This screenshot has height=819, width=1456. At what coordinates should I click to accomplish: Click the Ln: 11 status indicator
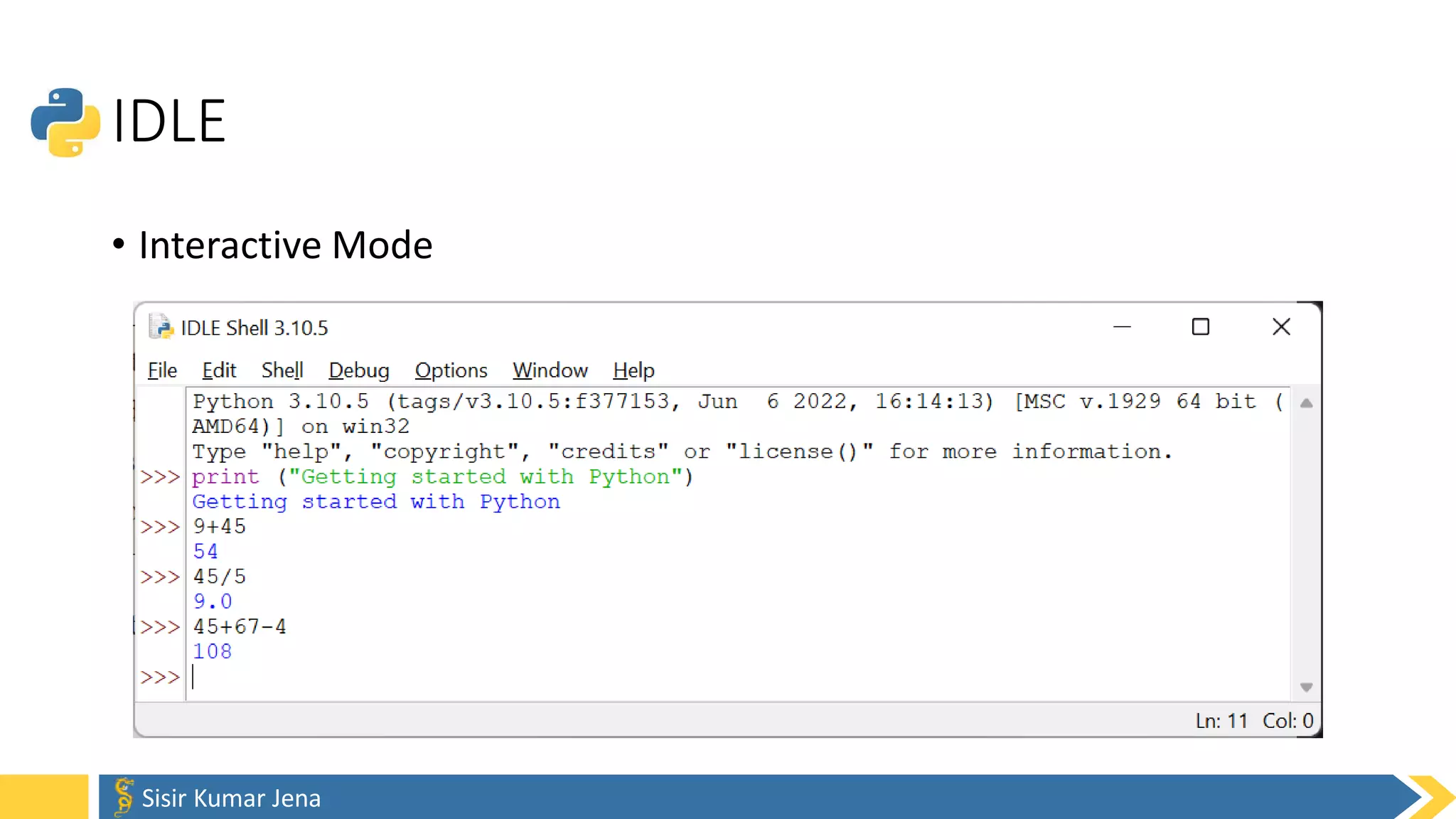[1221, 721]
